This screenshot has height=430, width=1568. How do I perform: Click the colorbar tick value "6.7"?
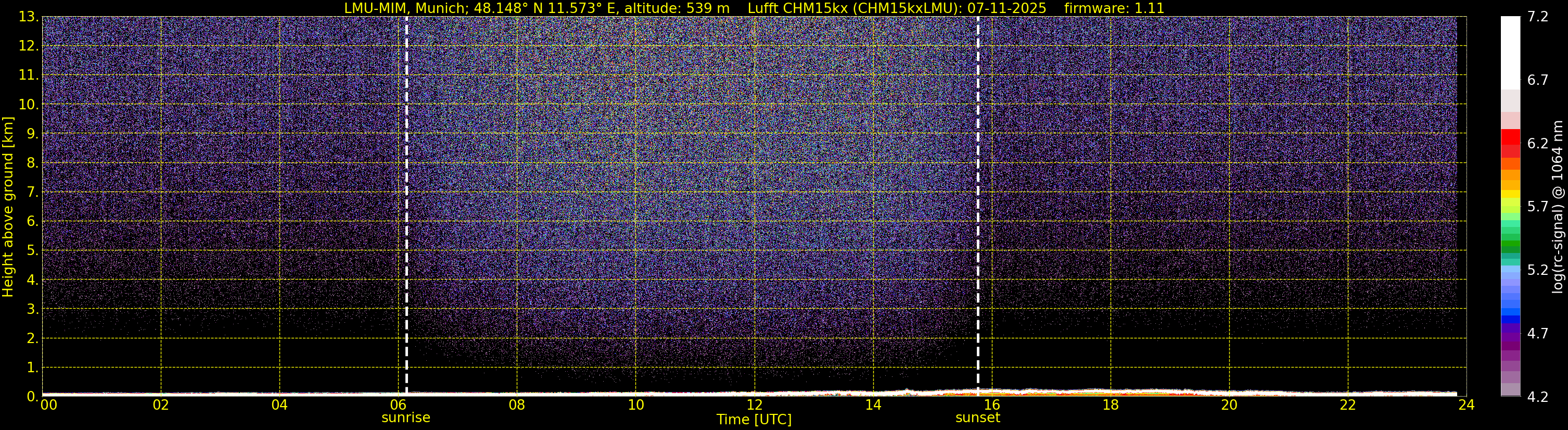(1538, 80)
